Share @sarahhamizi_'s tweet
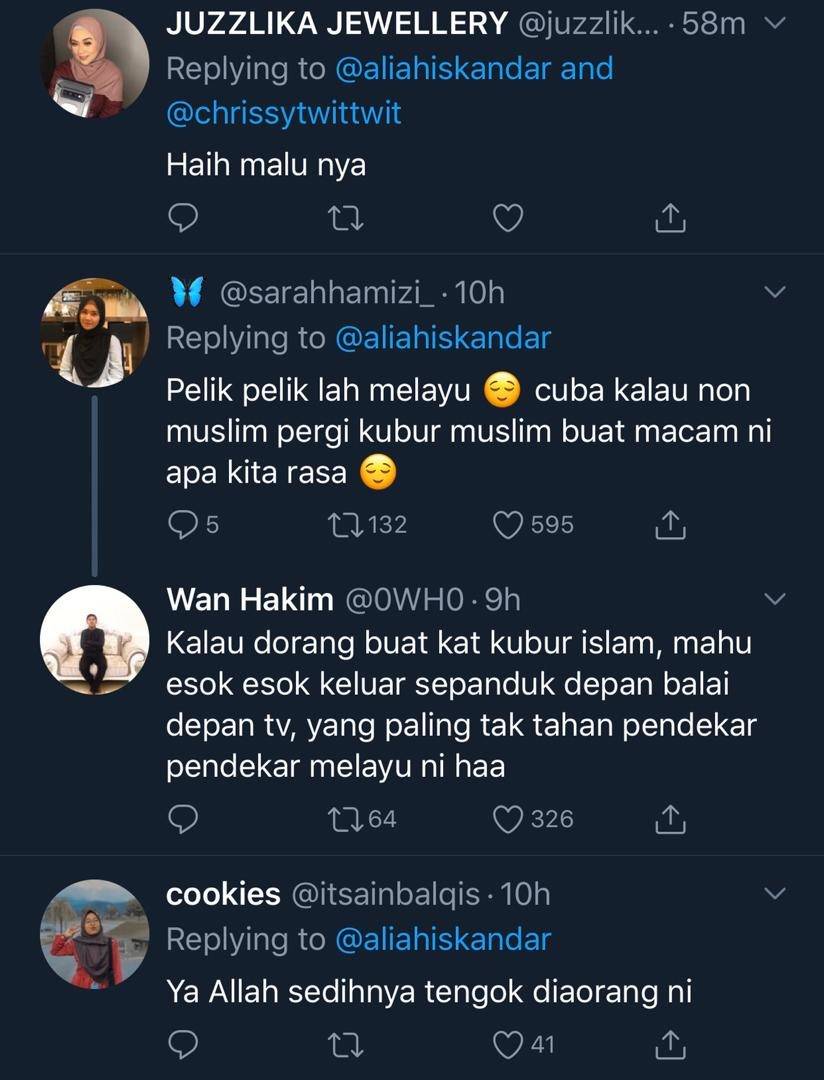 [669, 524]
